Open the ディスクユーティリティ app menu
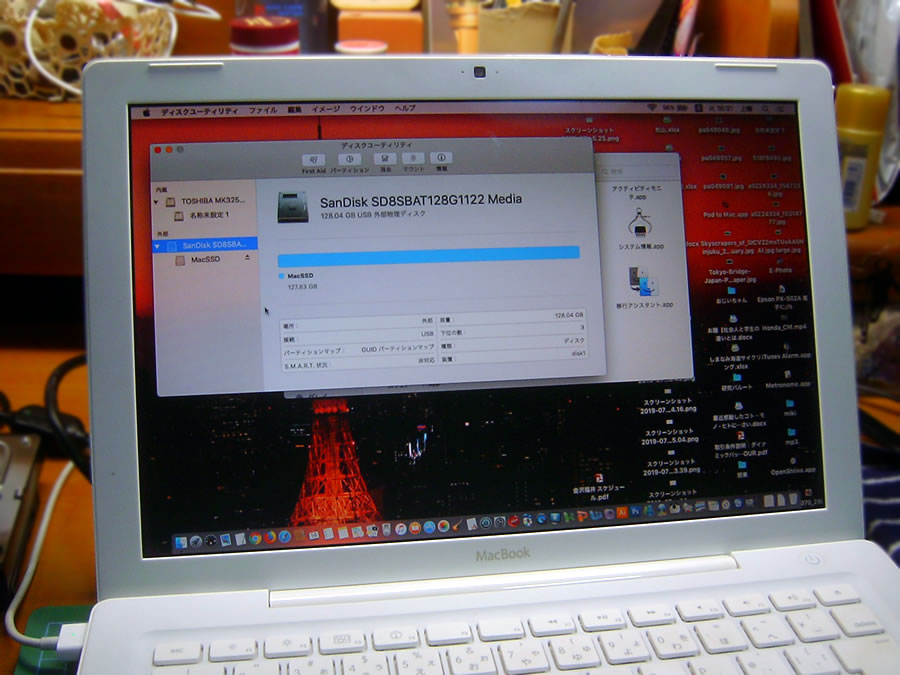The height and width of the screenshot is (675, 900). (x=199, y=111)
